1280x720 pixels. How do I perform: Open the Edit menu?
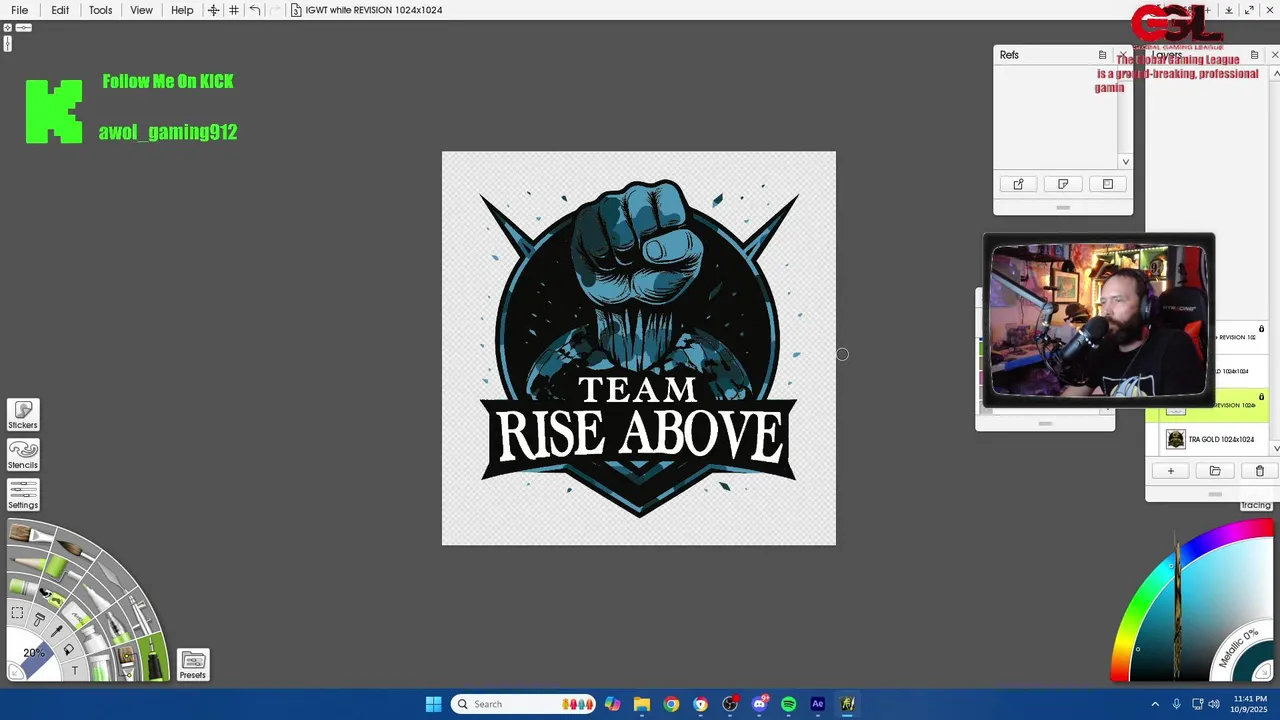click(60, 10)
